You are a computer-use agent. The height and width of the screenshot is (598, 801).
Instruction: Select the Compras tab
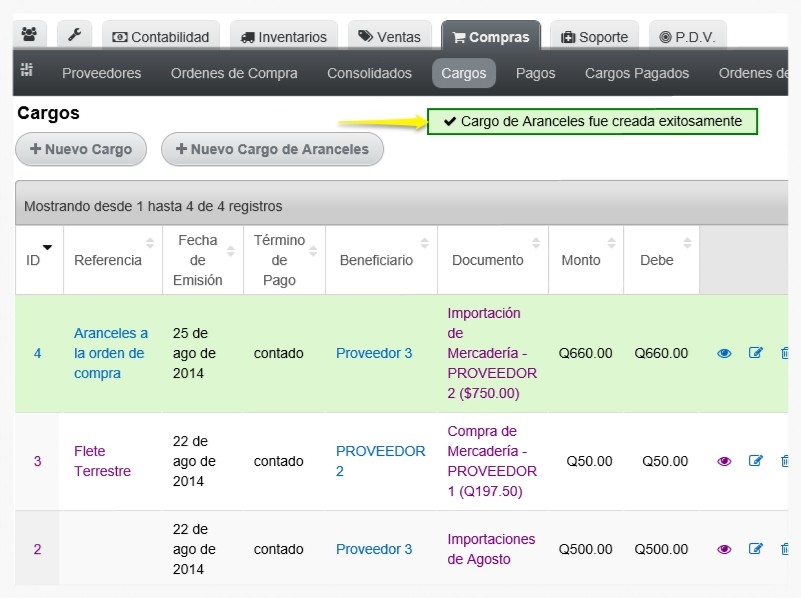click(491, 36)
